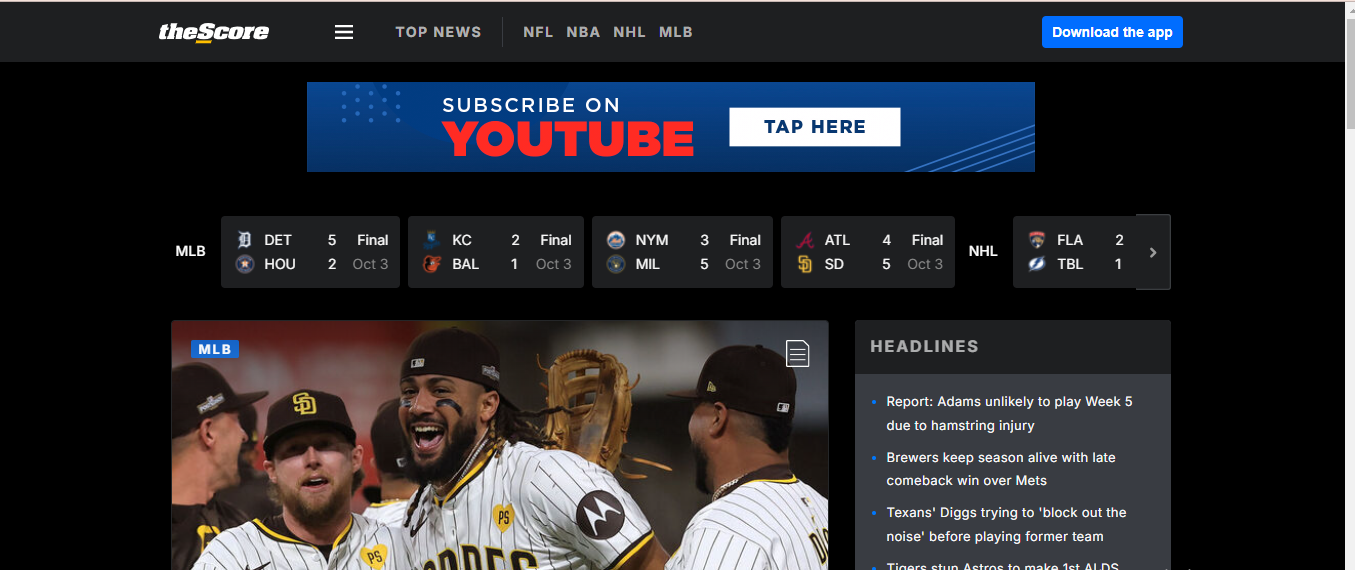Viewport: 1355px width, 570px height.
Task: Click the MLB label in scoreboard
Action: (190, 251)
